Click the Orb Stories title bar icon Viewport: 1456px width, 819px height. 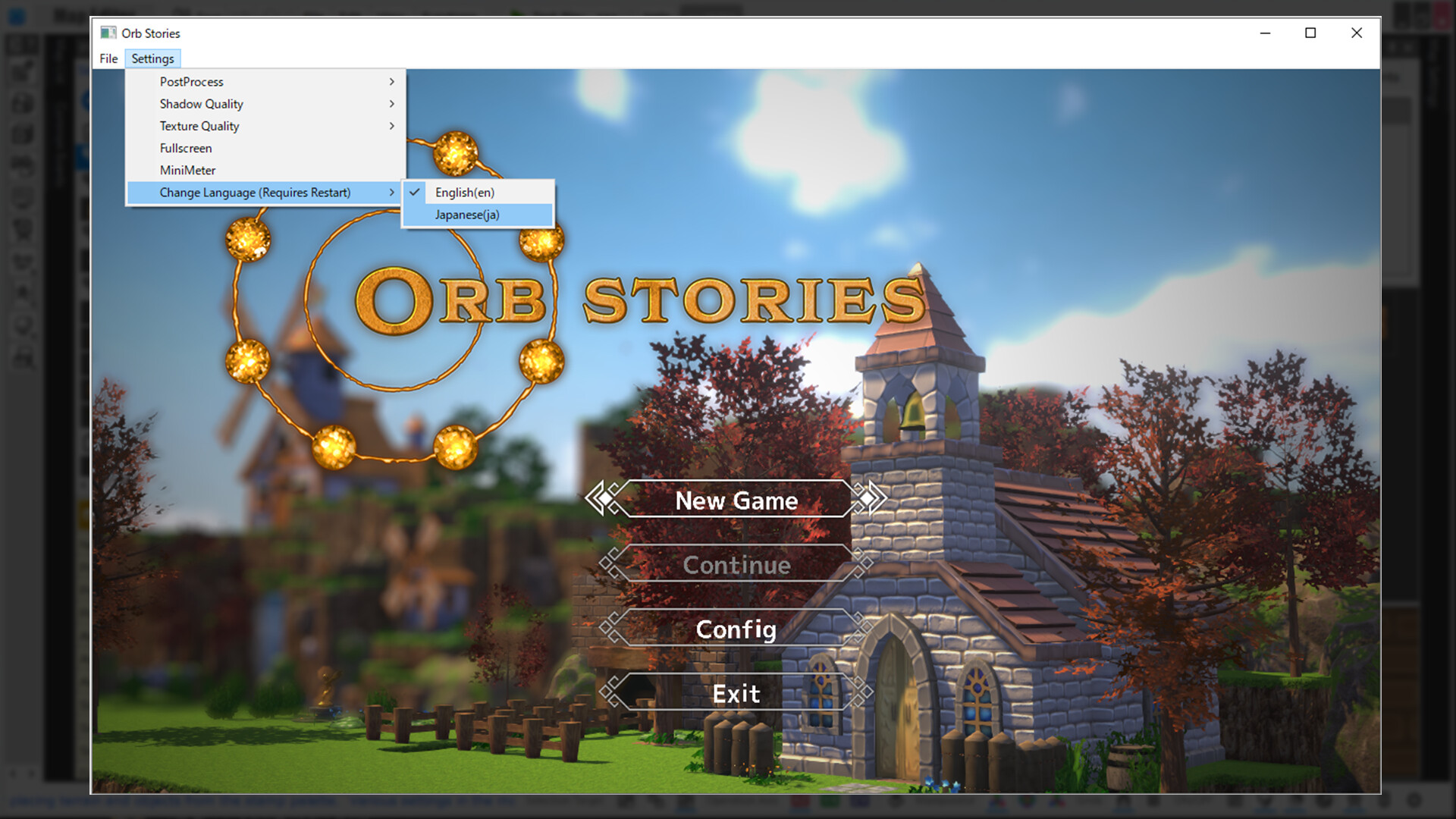108,33
